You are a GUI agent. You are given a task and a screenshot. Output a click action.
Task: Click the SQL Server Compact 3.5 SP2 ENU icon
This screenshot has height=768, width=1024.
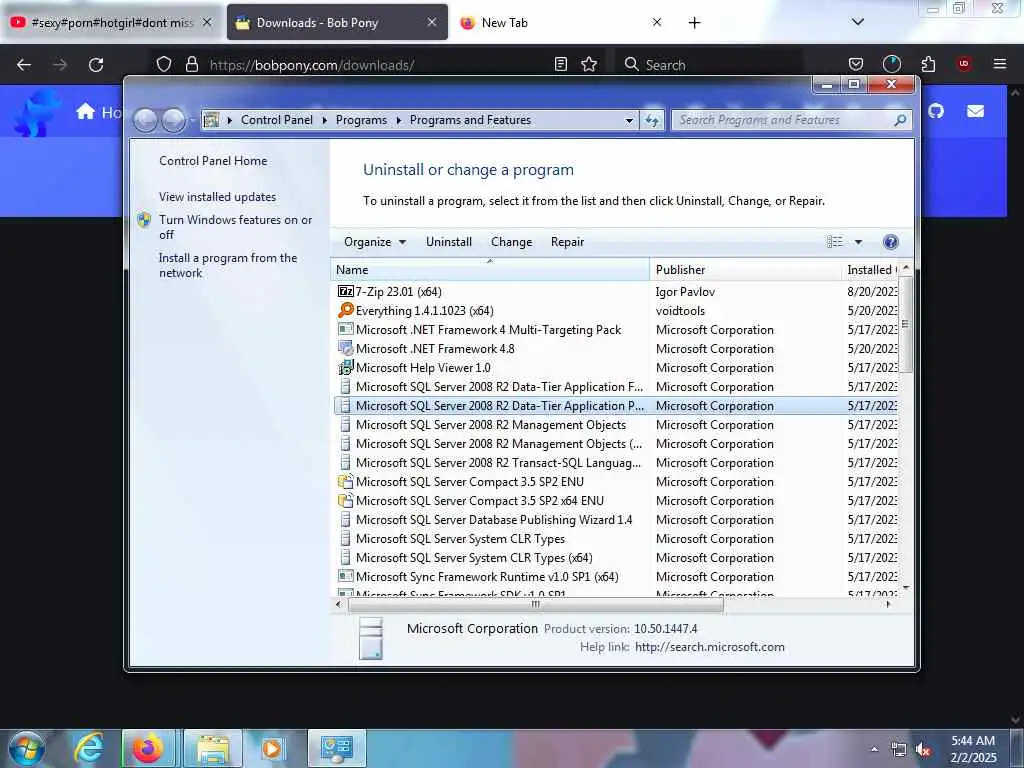click(x=345, y=482)
